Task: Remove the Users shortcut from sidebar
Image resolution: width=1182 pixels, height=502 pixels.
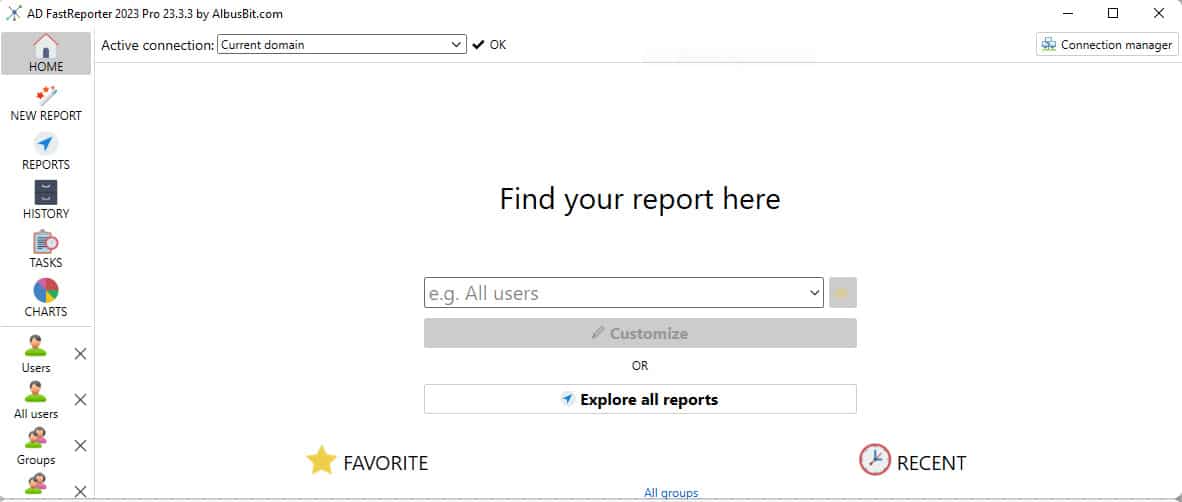Action: (81, 354)
